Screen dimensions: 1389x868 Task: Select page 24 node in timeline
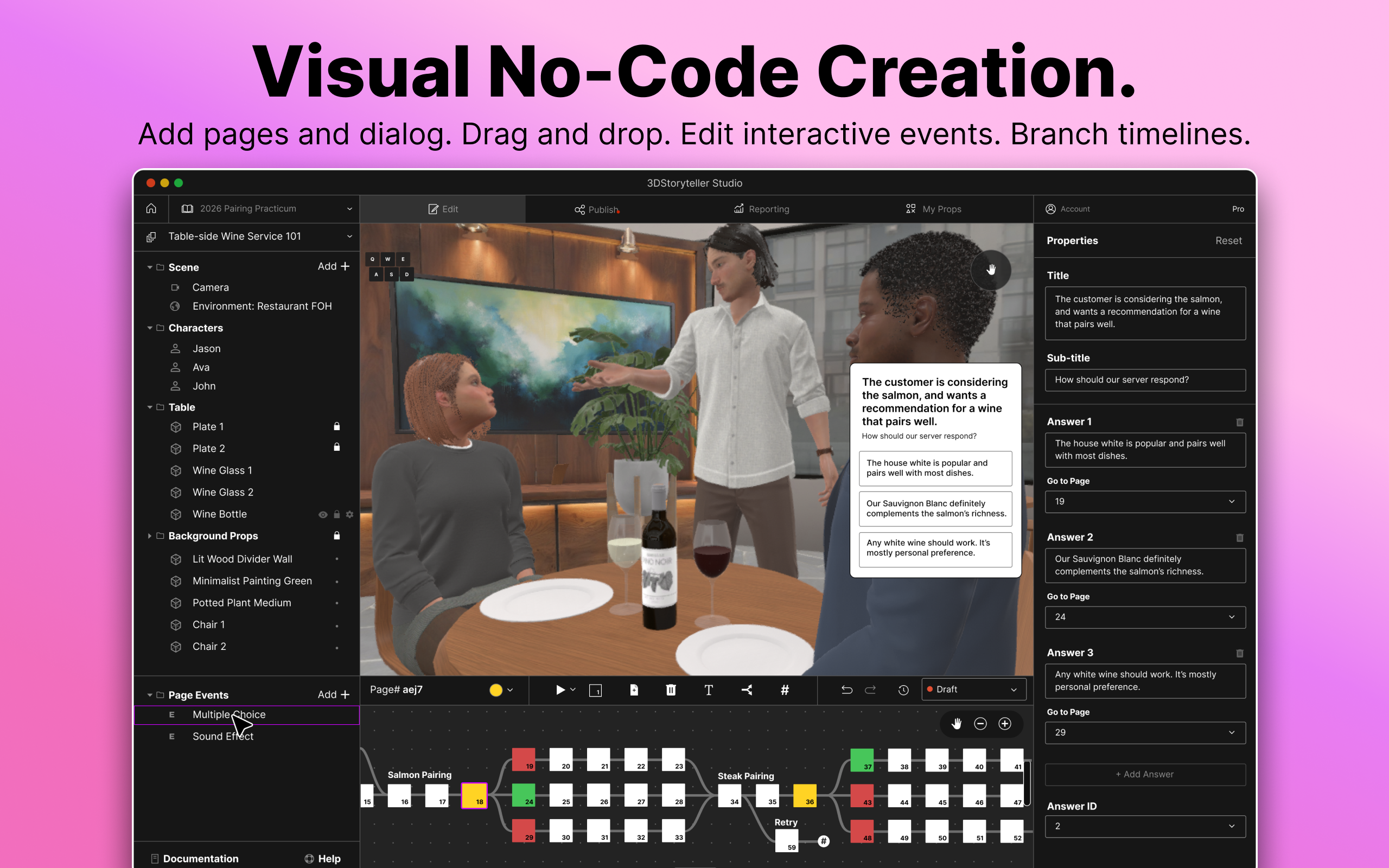[x=523, y=795]
